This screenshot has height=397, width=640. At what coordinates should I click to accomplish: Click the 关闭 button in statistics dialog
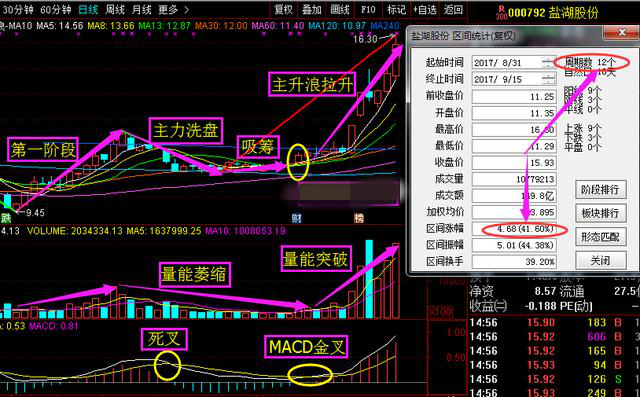pos(600,260)
